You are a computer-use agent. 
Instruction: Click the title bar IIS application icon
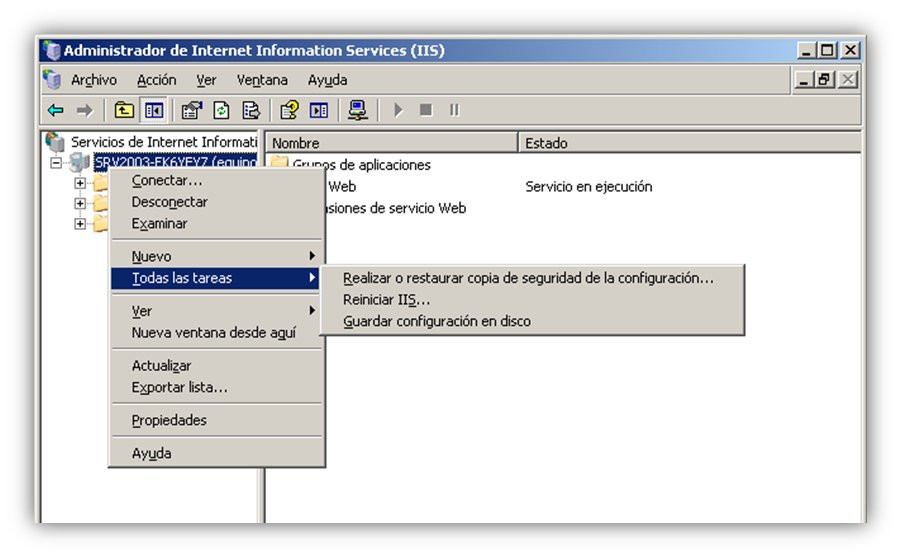52,51
